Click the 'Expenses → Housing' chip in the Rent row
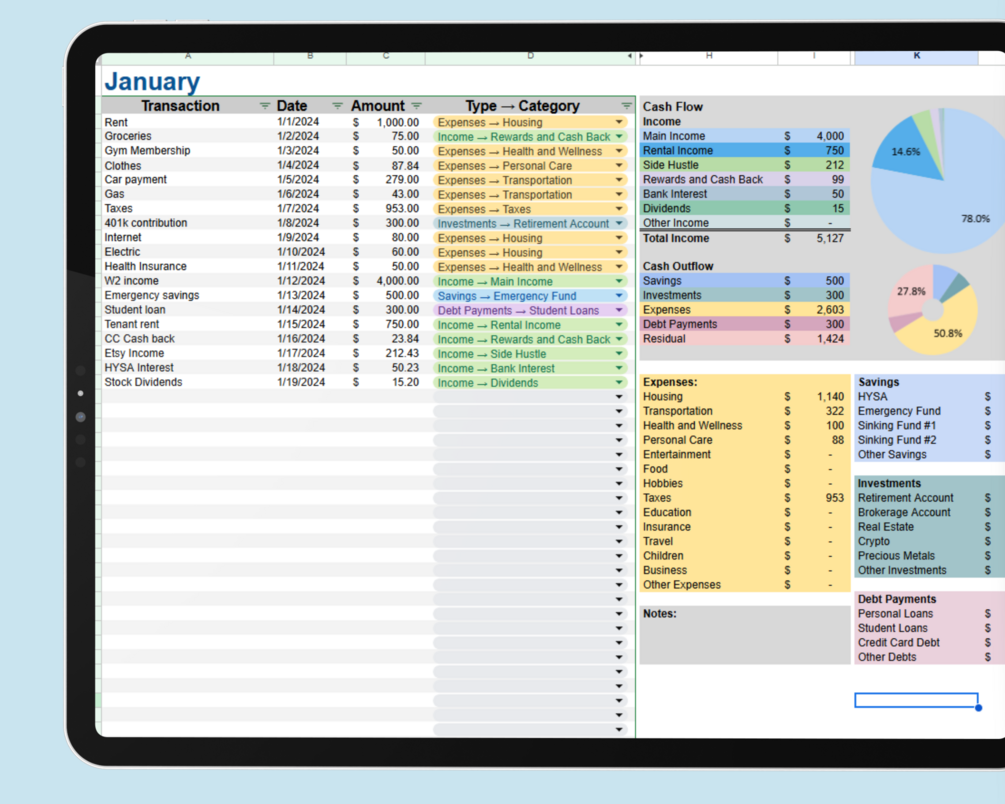This screenshot has width=1005, height=804. [530, 122]
